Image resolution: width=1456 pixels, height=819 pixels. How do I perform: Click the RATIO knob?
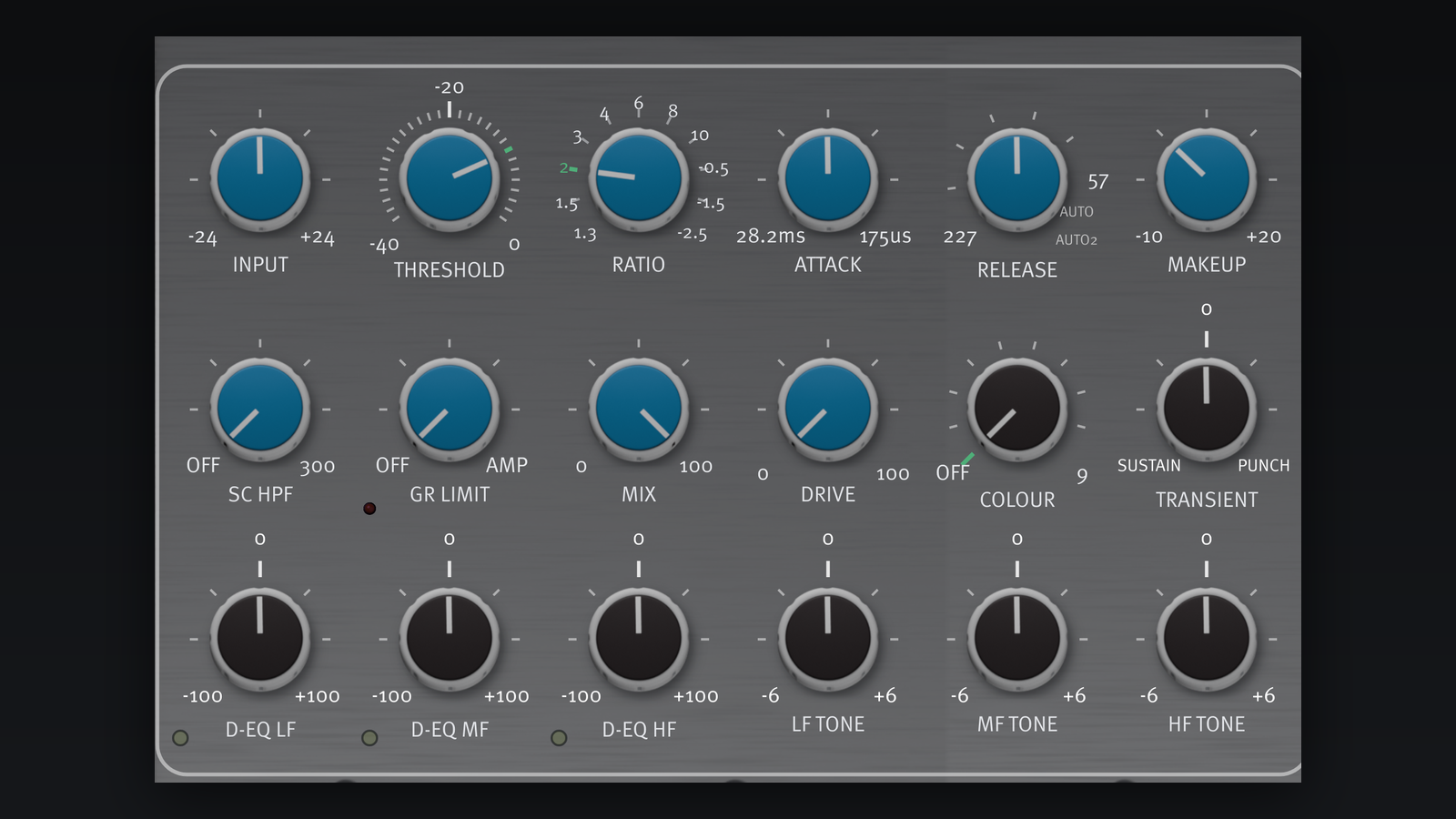(639, 179)
